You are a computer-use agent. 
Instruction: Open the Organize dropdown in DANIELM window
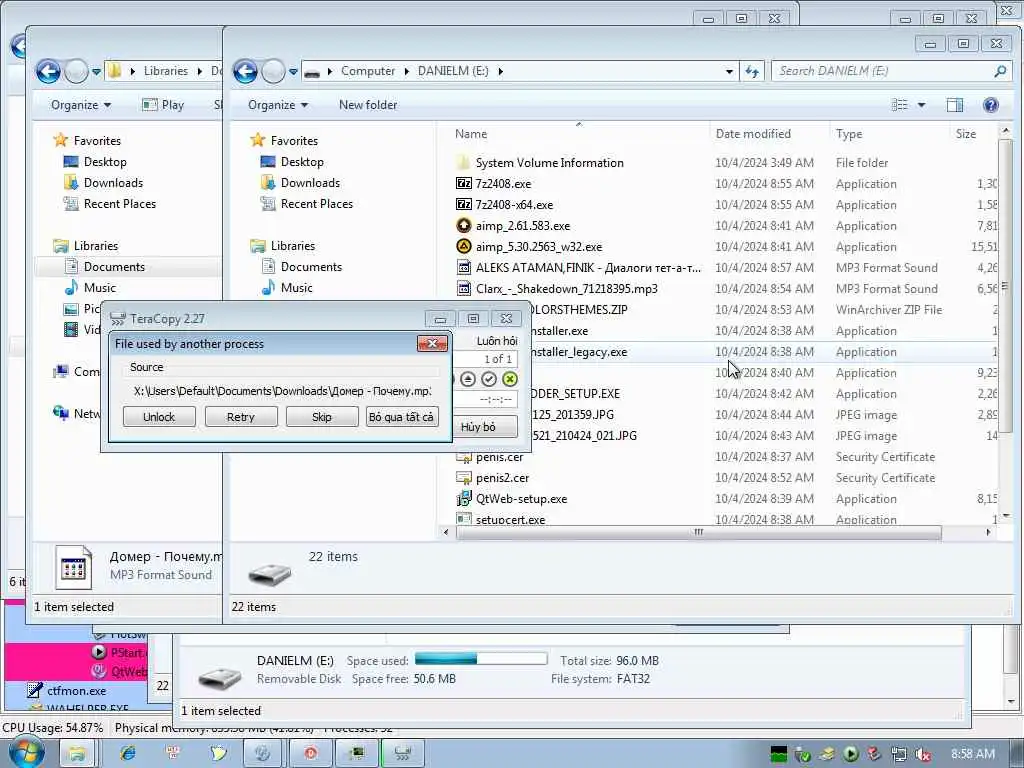[278, 104]
